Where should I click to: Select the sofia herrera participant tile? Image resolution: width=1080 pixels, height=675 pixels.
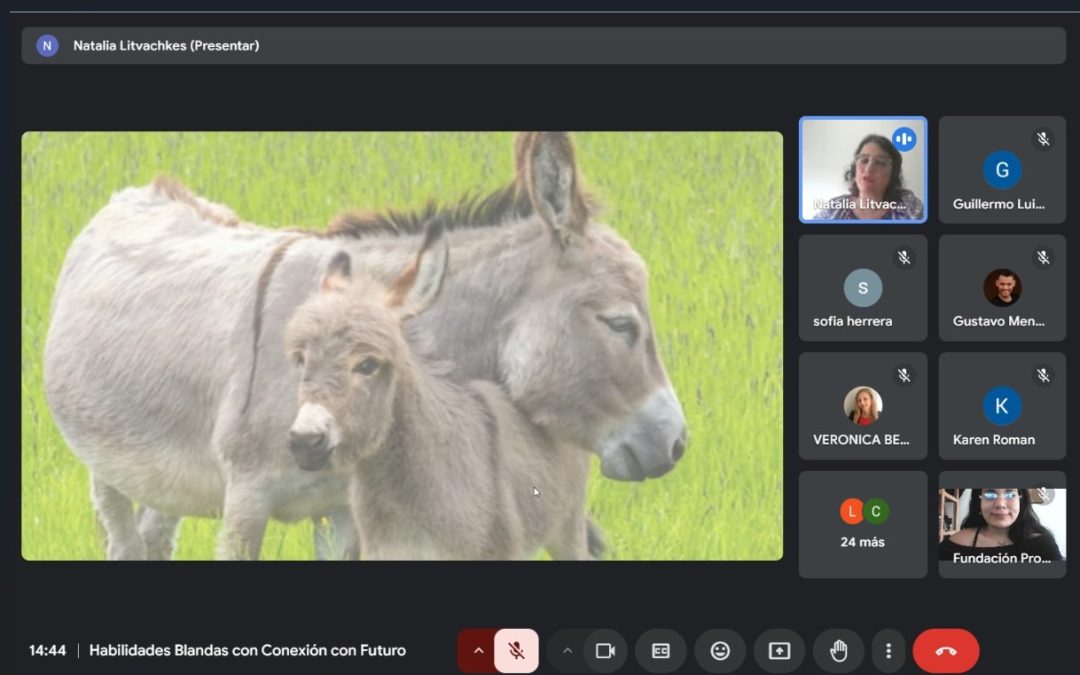point(862,288)
